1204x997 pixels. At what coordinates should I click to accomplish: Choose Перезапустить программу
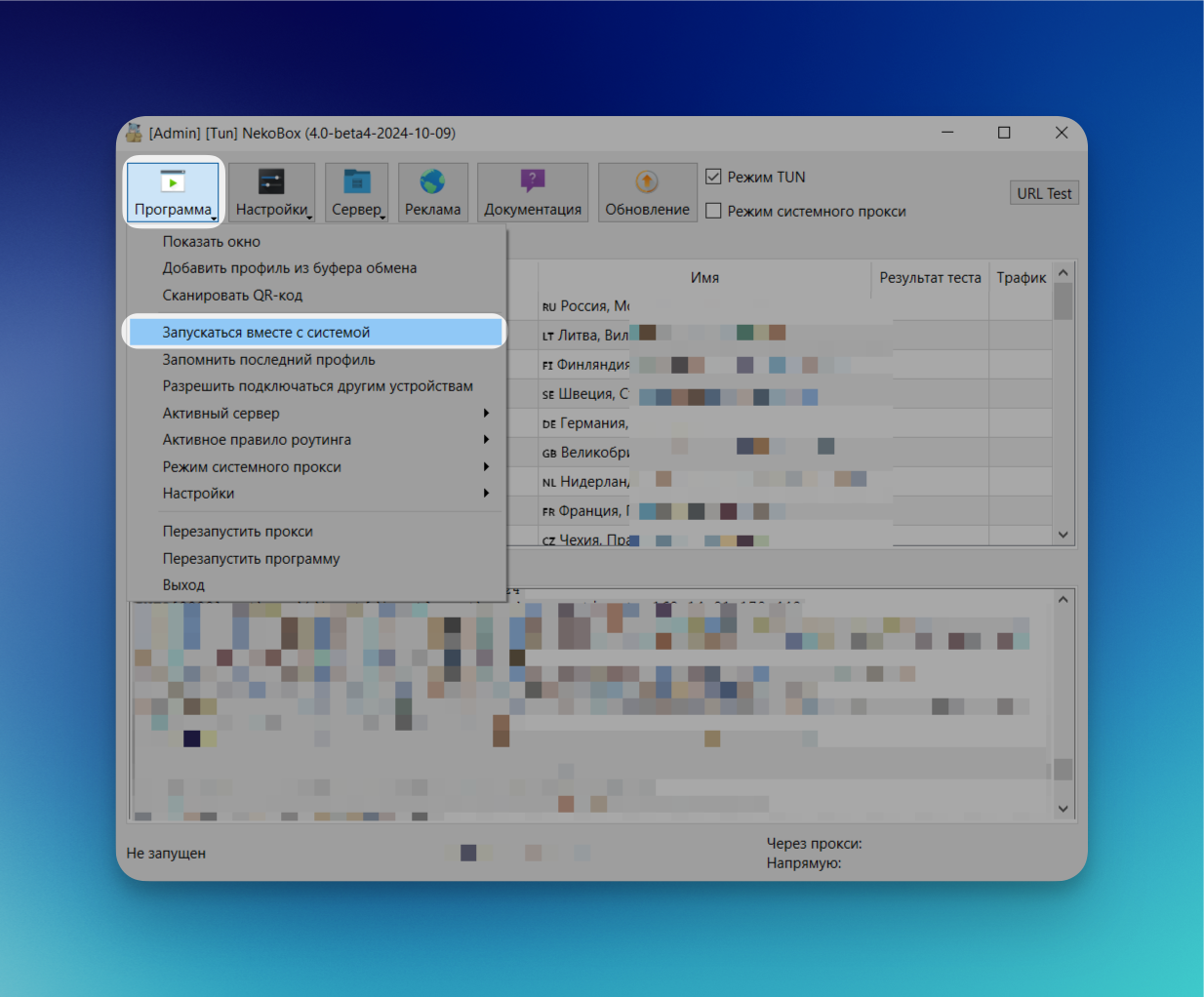(x=316, y=558)
